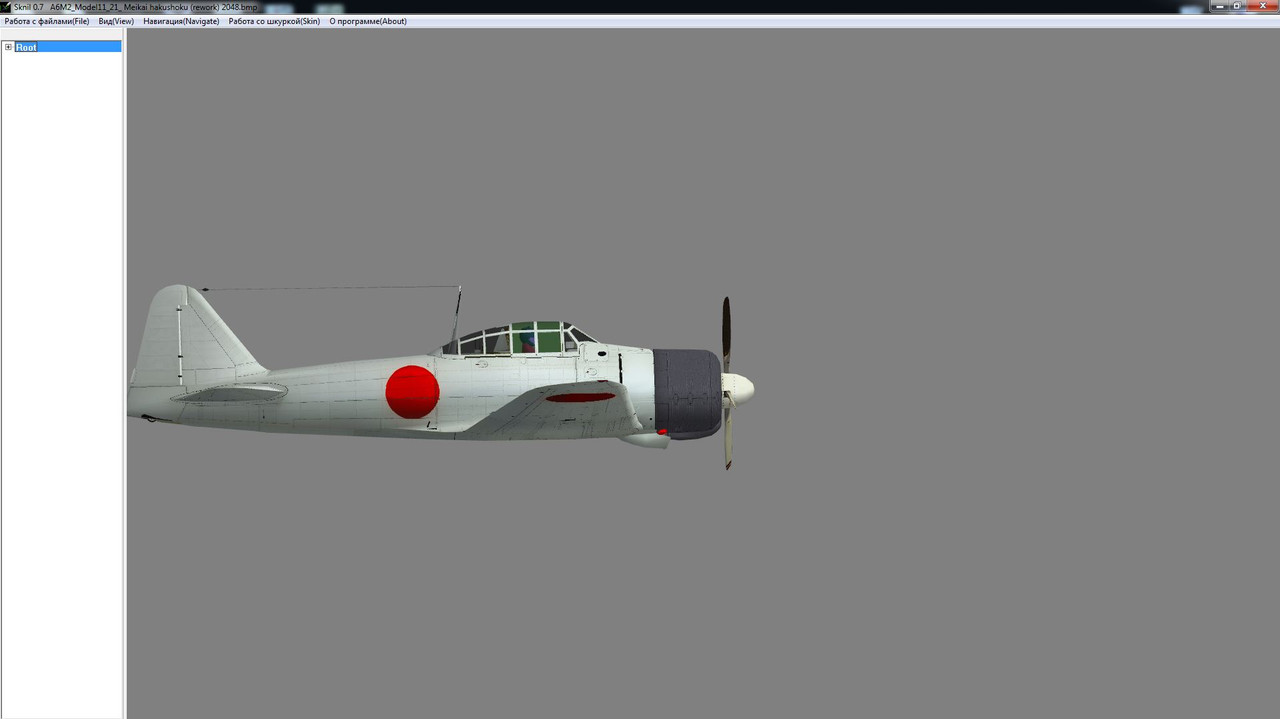Screen dimensions: 1280x719
Task: Open the О программе (About) menu
Action: coord(368,21)
